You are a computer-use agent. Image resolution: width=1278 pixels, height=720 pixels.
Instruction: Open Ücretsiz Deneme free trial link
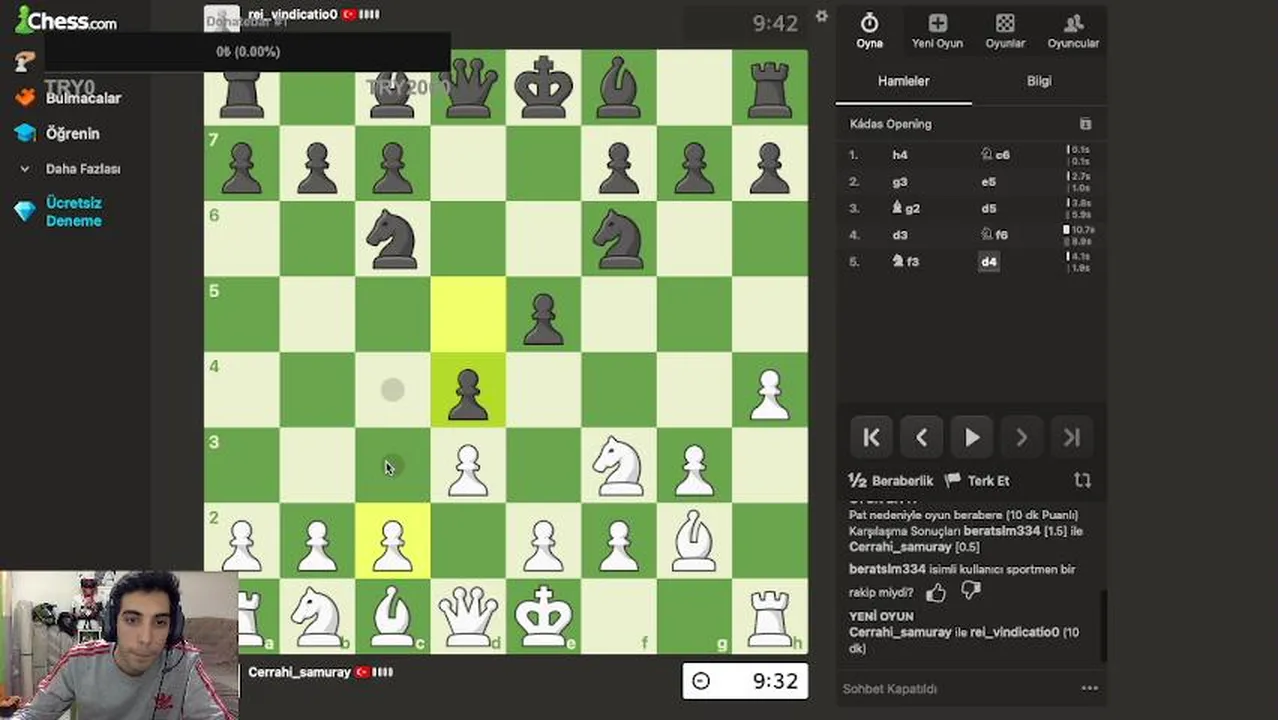coord(73,211)
